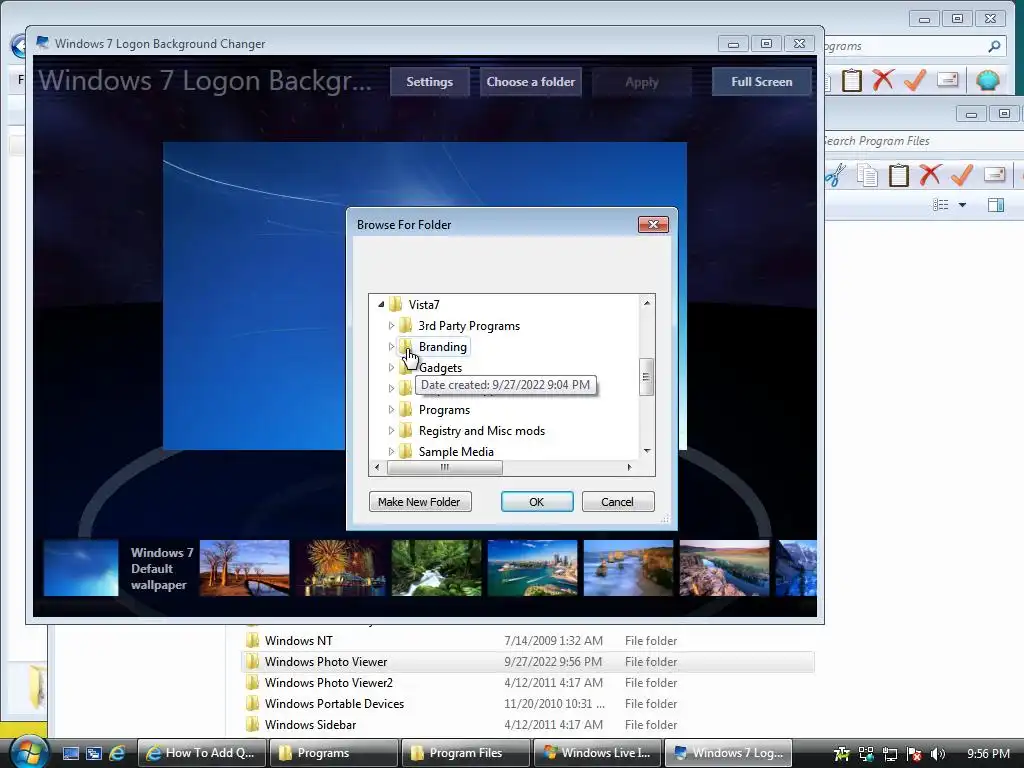Click Copy icon in Program Files window
Viewport: 1024px width, 768px height.
(x=867, y=175)
